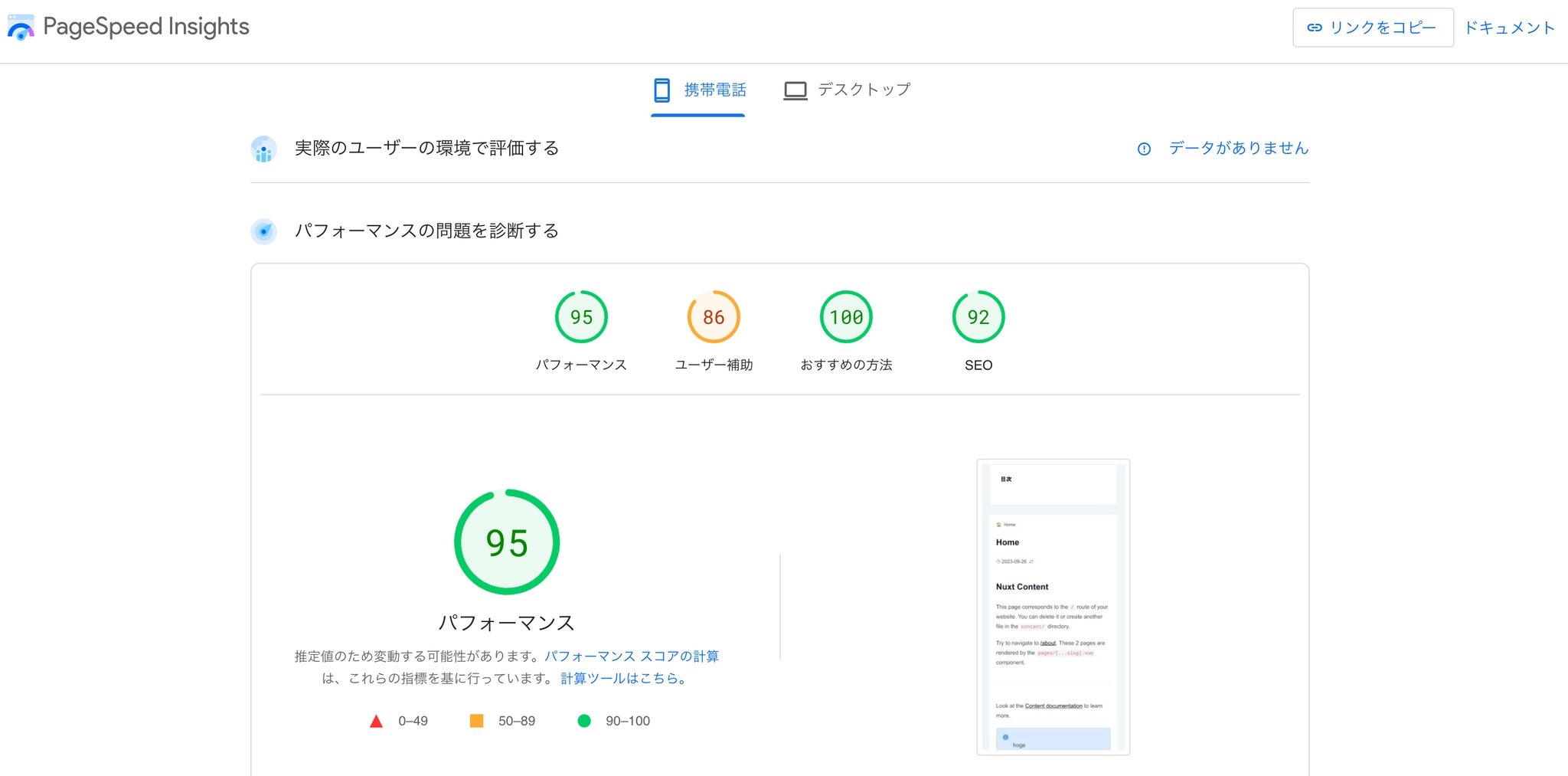Screen dimensions: 1568x776
Task: Click the info icon beside データがありません
Action: point(1144,149)
